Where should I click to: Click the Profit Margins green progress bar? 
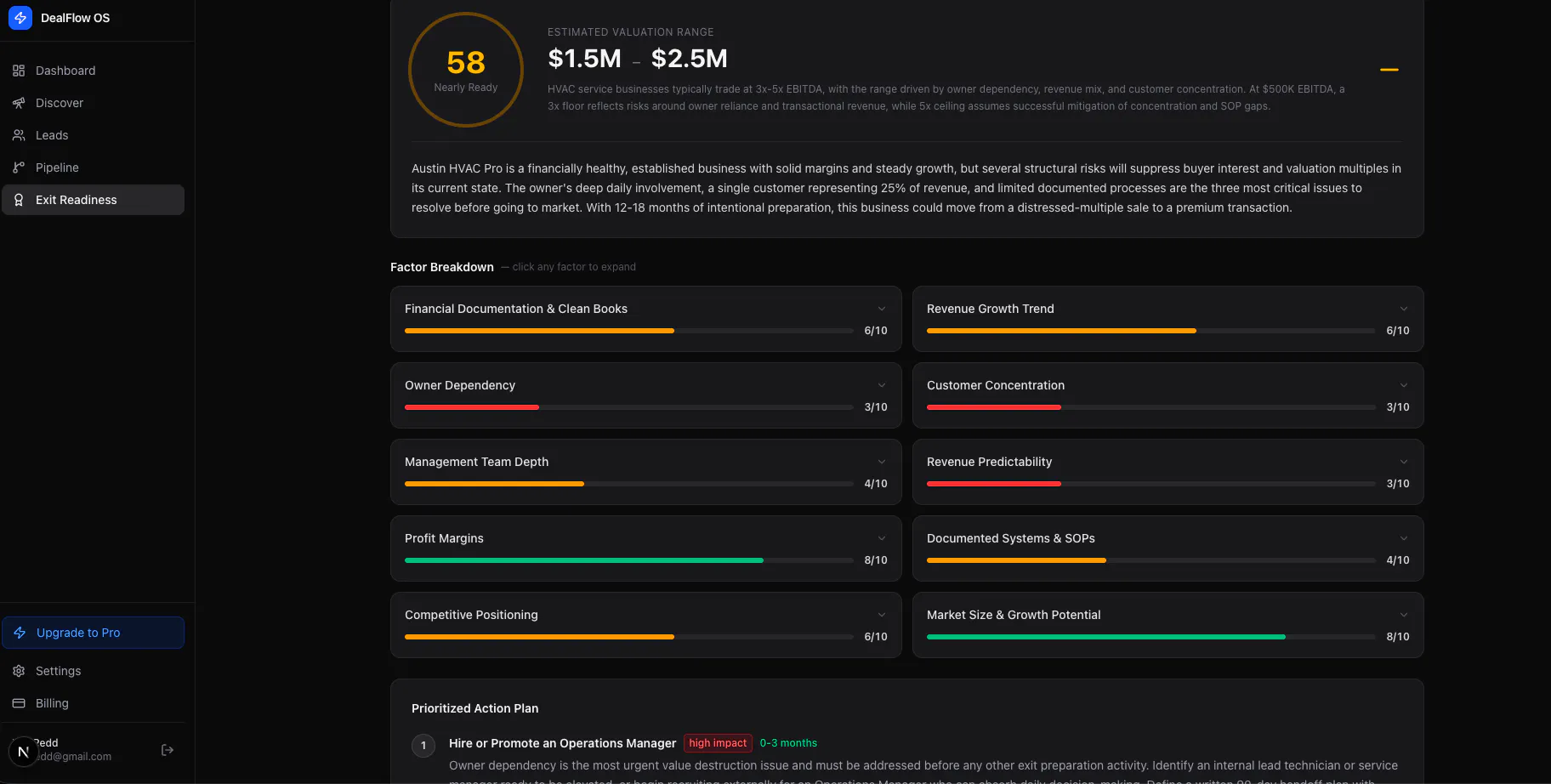click(629, 560)
